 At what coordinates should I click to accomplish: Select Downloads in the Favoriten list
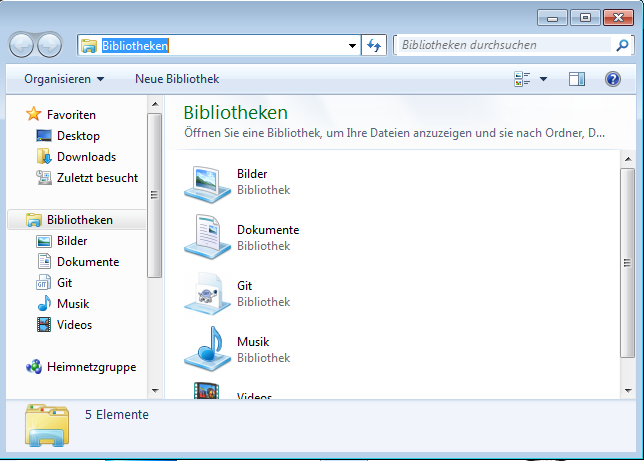click(86, 157)
